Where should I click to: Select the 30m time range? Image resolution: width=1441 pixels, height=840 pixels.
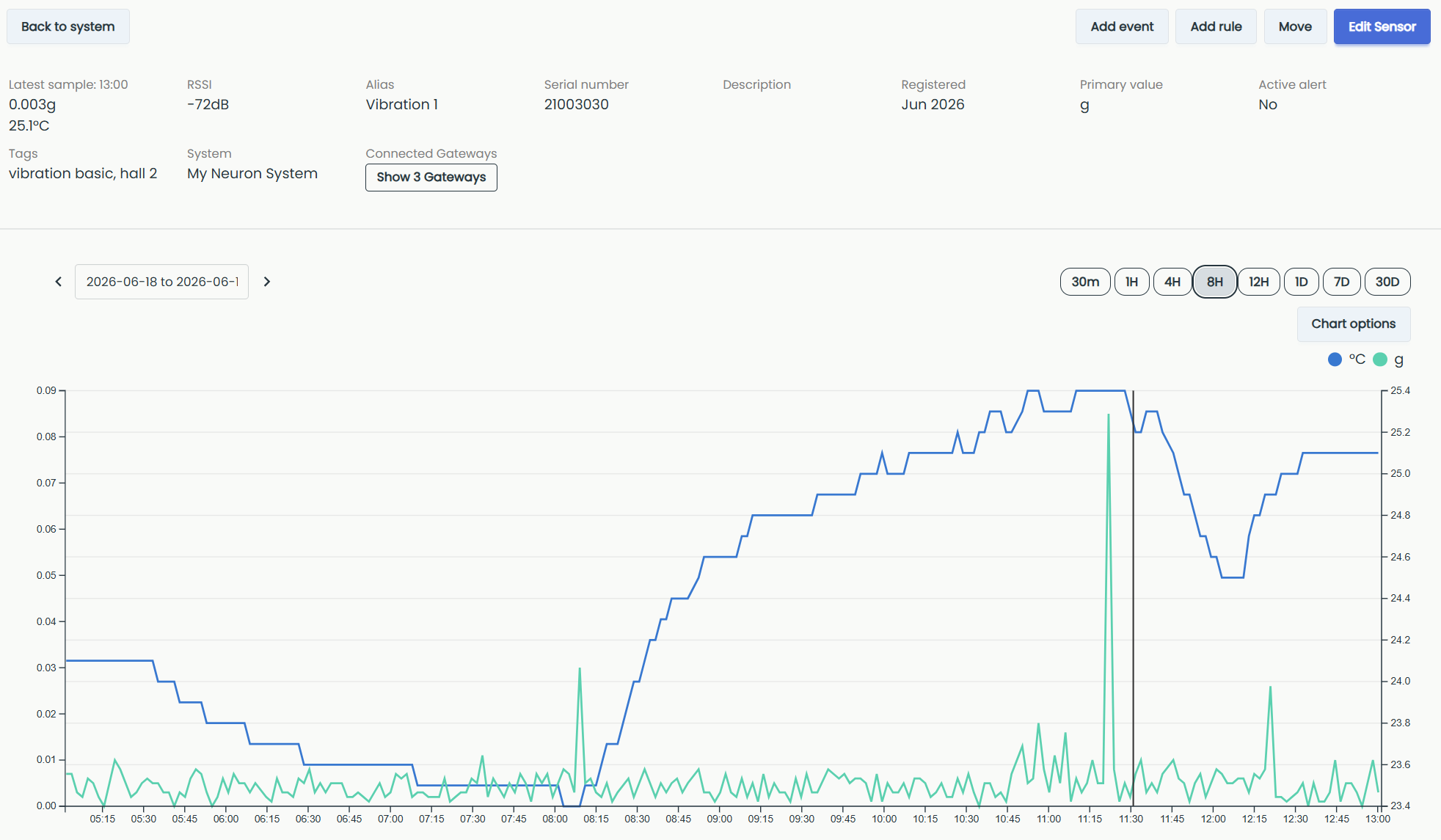tap(1085, 282)
